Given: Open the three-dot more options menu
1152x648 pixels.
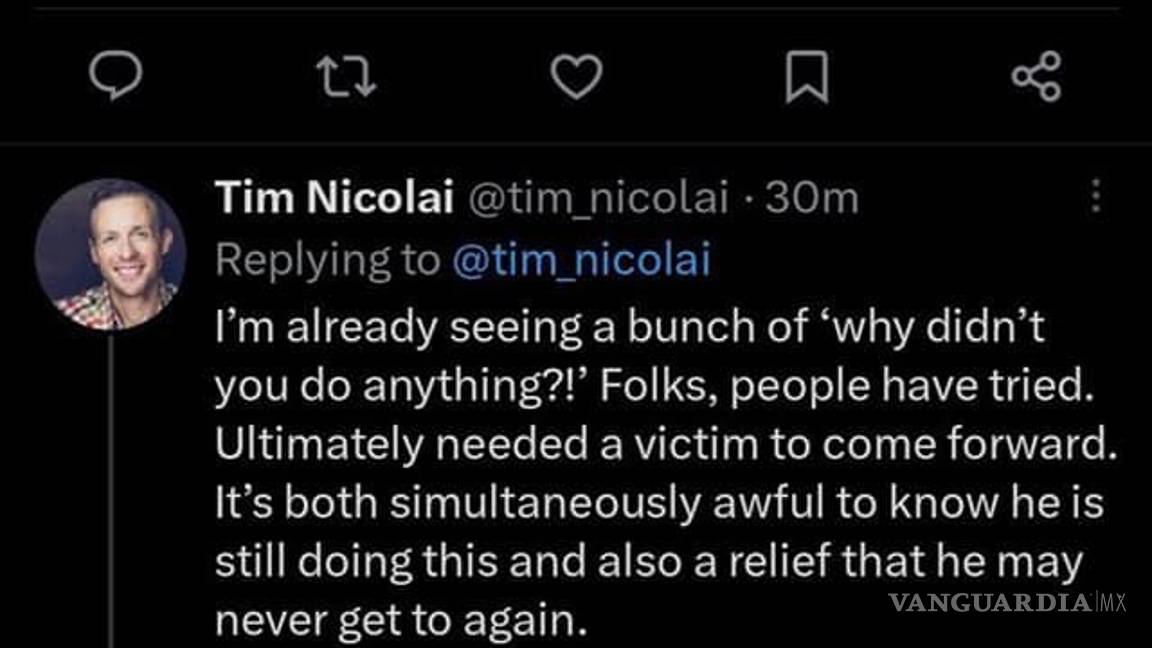Looking at the screenshot, I should point(1096,197).
